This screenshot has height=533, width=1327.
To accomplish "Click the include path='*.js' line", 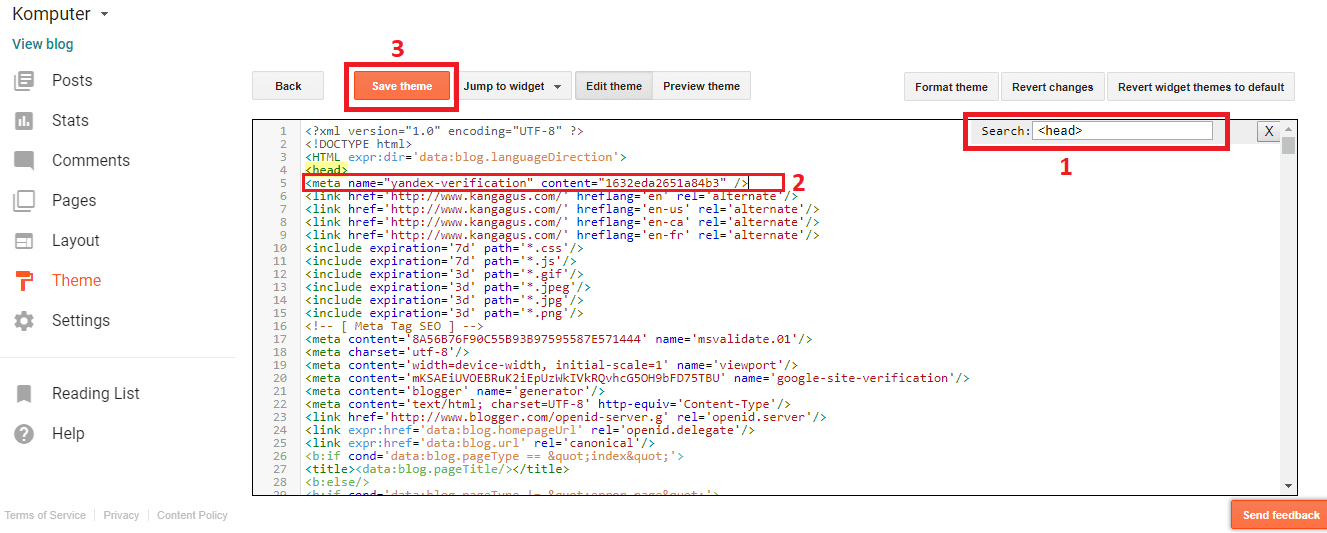I will coord(441,261).
